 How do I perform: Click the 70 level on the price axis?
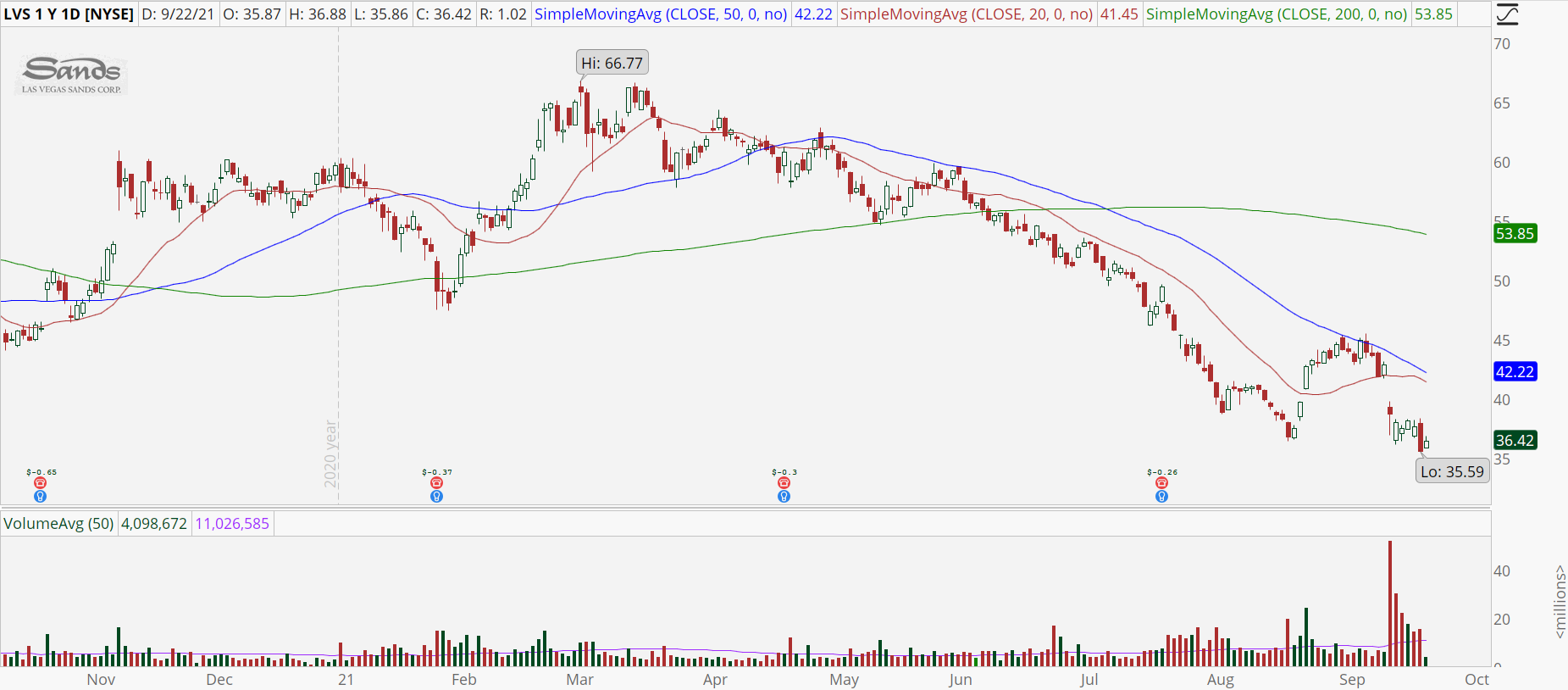(1502, 44)
